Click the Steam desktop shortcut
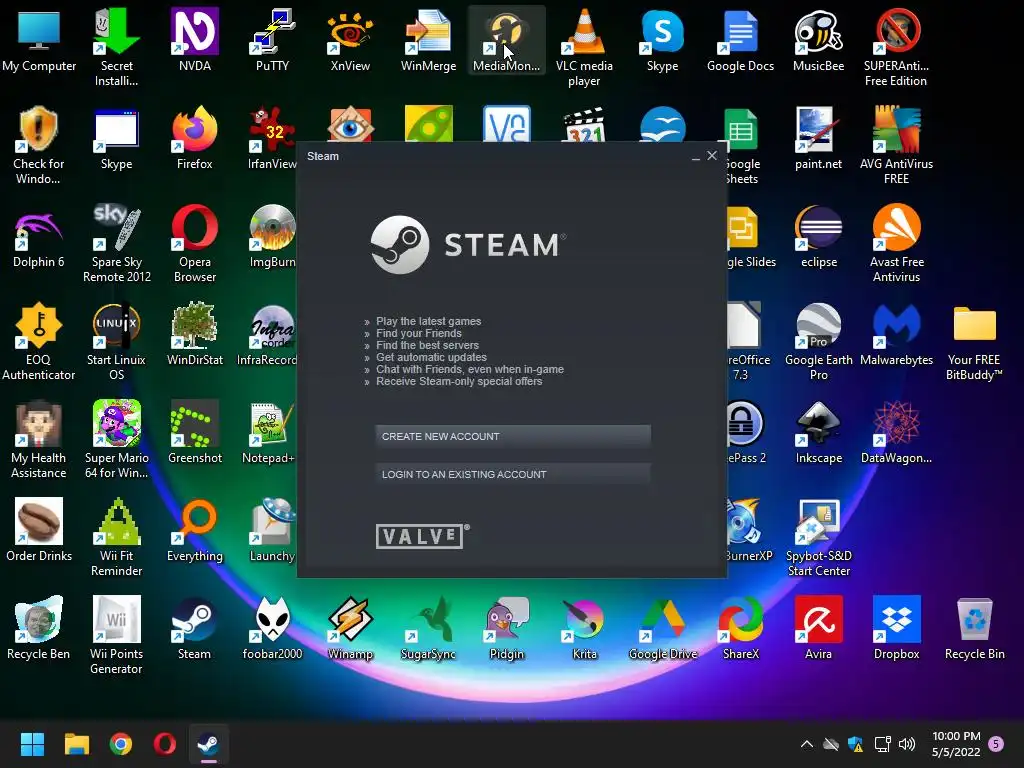Screen dimensions: 1024x768 coord(195,628)
